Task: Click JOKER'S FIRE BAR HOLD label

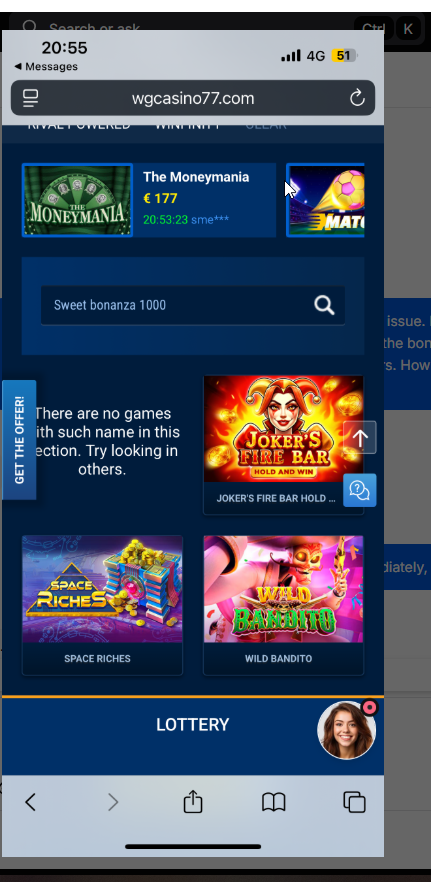Action: [x=276, y=498]
